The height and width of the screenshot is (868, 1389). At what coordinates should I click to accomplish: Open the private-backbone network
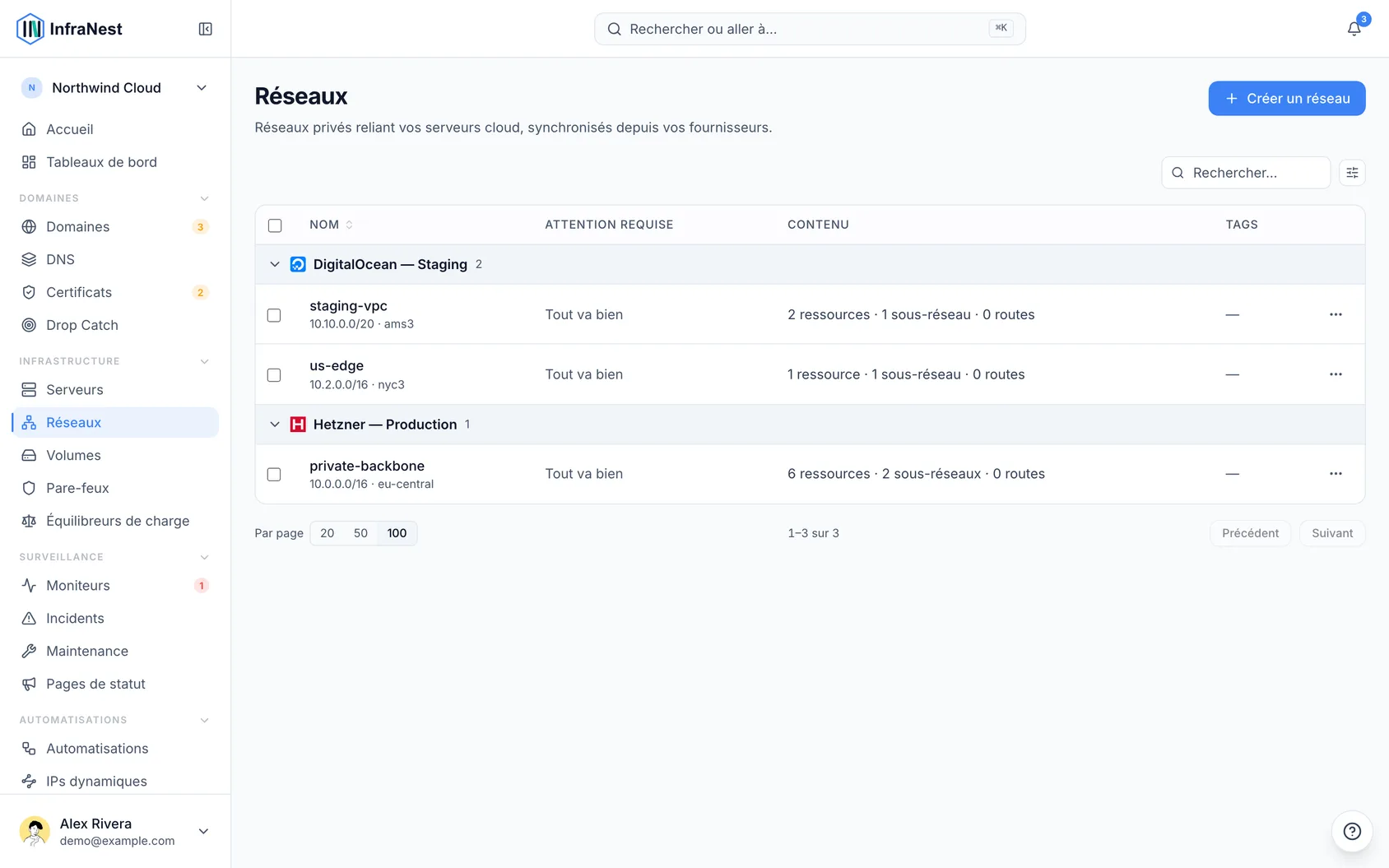pyautogui.click(x=367, y=466)
